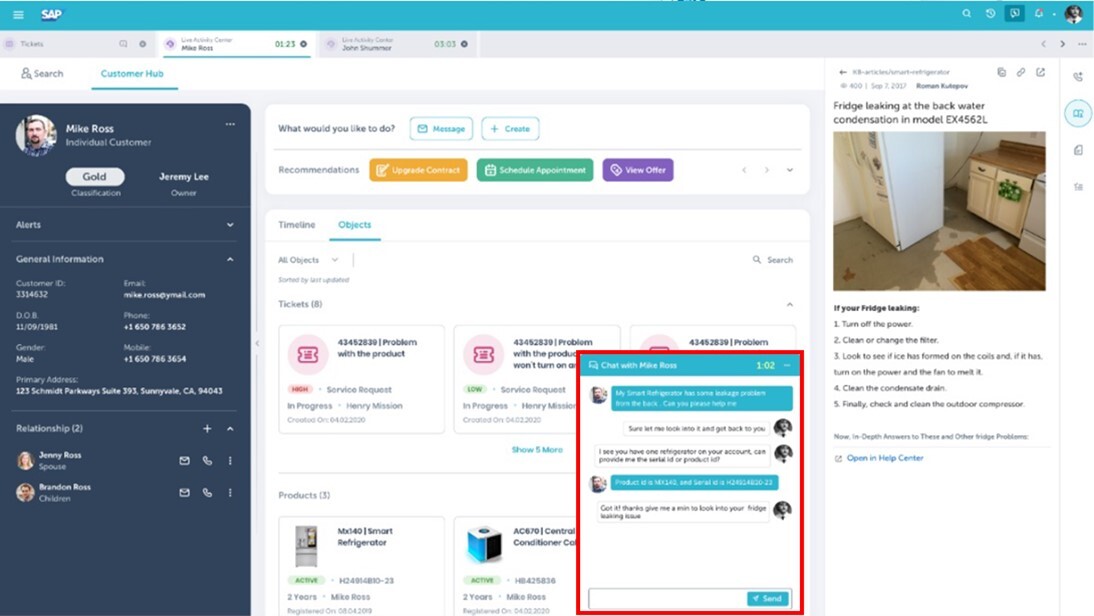The width and height of the screenshot is (1094, 616).
Task: Copy the knowledge base article
Action: point(1001,72)
